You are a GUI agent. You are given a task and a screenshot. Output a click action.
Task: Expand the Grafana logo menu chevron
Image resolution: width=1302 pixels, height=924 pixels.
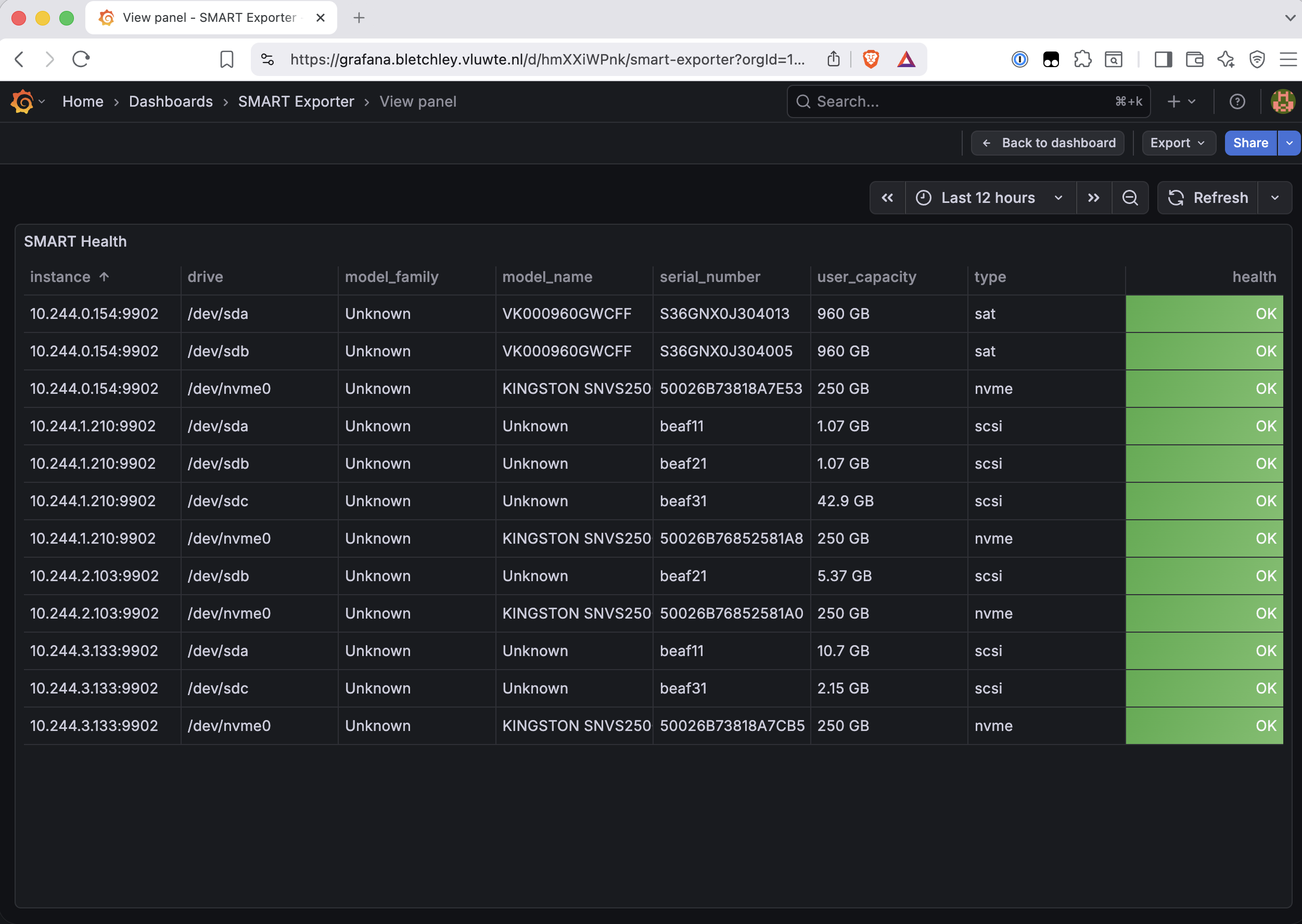[42, 101]
